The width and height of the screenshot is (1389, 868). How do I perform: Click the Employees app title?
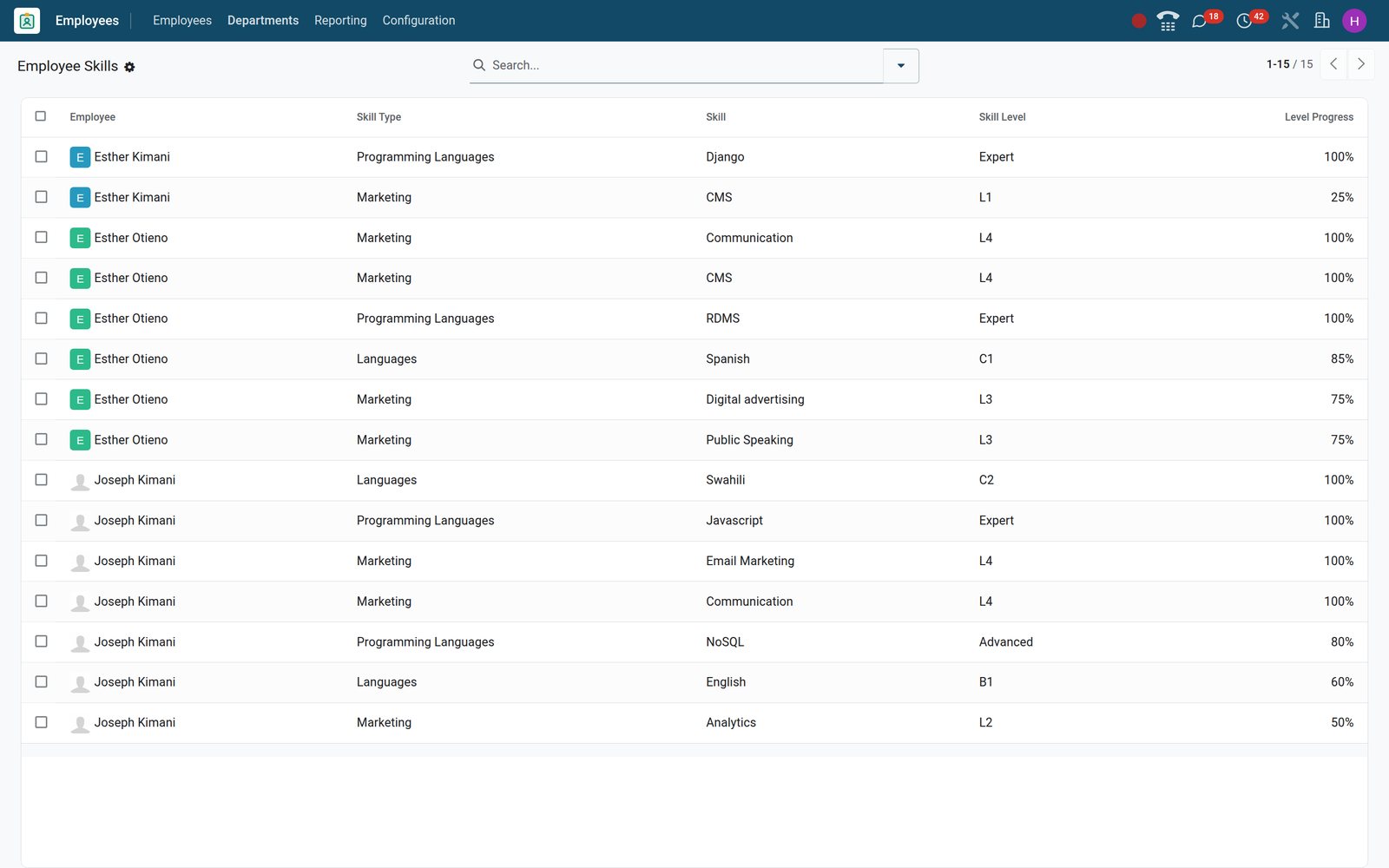point(87,21)
